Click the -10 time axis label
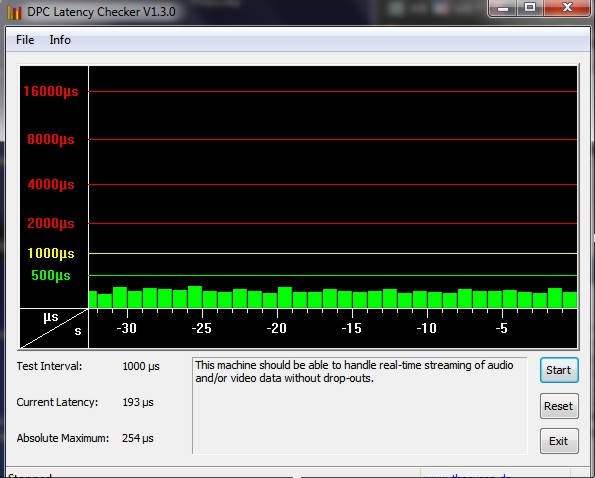Screen dimensions: 595x478 click(x=427, y=328)
